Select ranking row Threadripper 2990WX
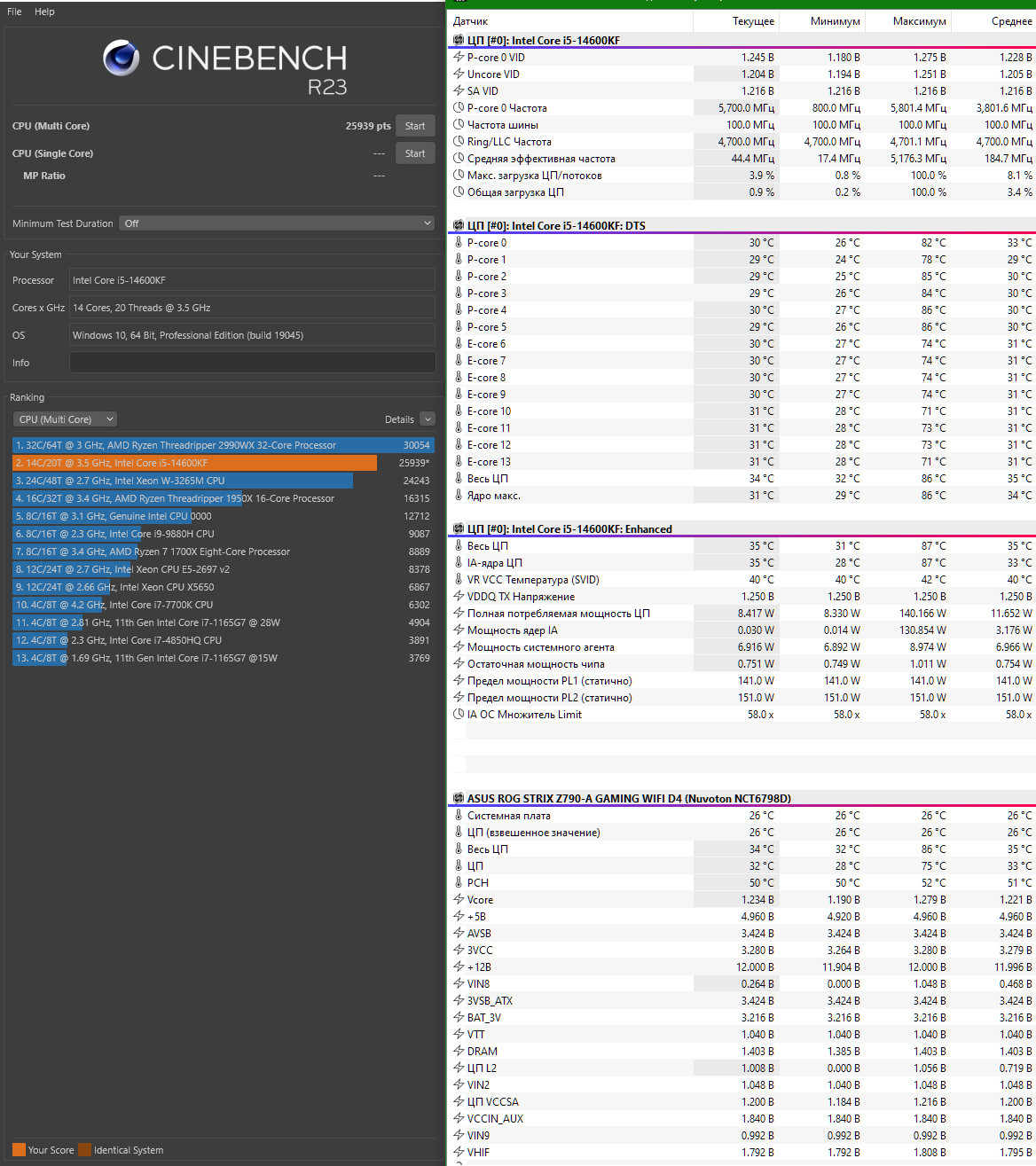The height and width of the screenshot is (1166, 1036). (223, 445)
